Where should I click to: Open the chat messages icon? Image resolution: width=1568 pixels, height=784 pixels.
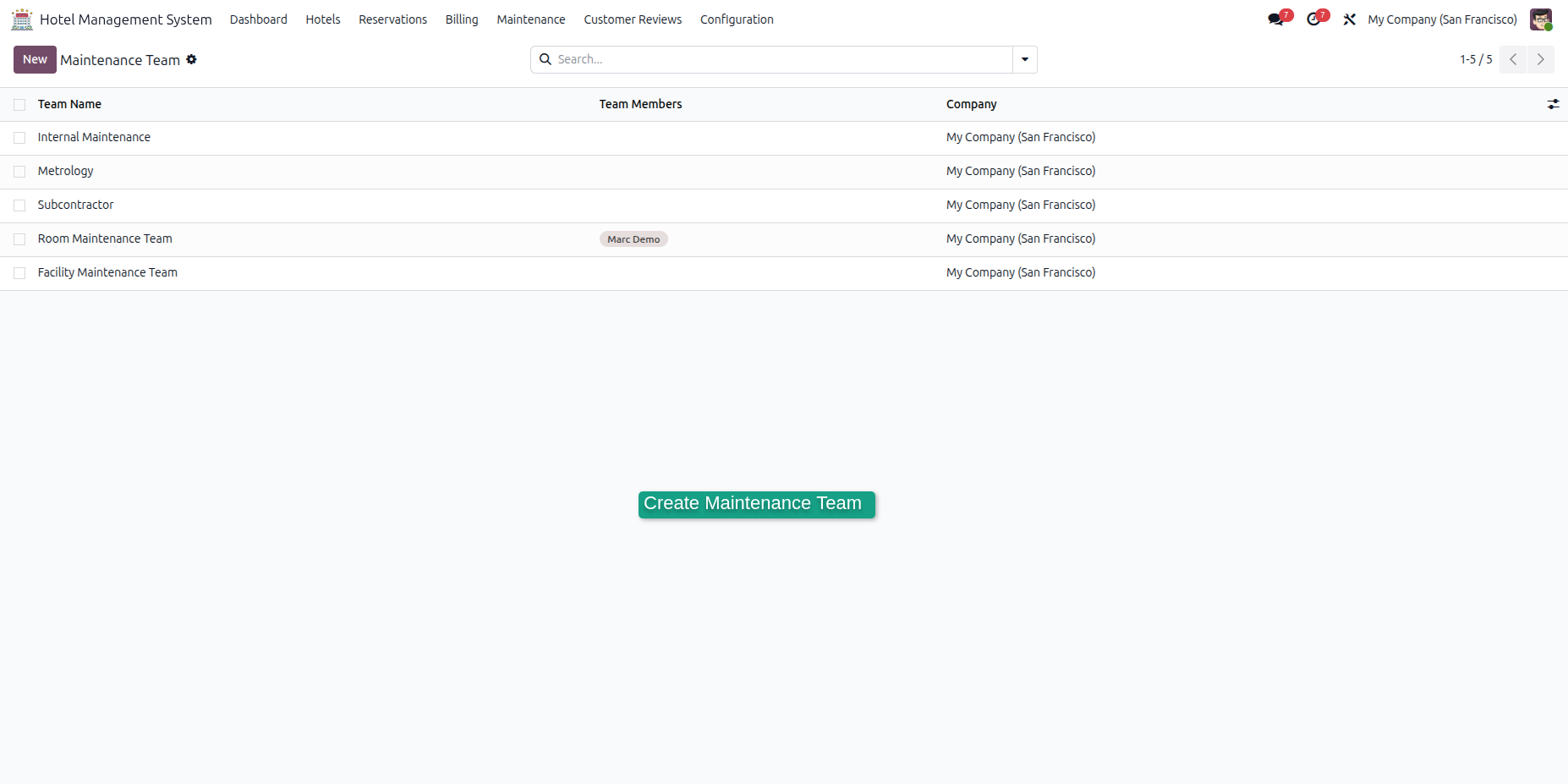click(1276, 19)
